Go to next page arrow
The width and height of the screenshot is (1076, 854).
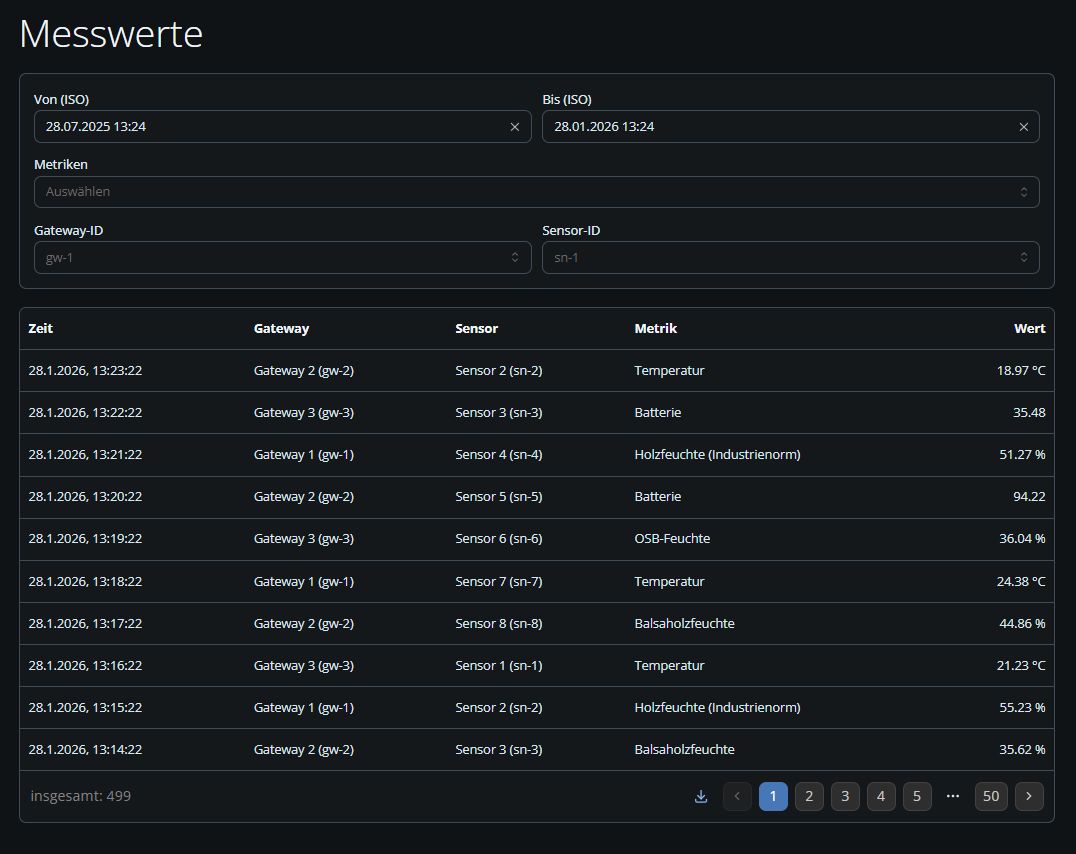point(1029,796)
